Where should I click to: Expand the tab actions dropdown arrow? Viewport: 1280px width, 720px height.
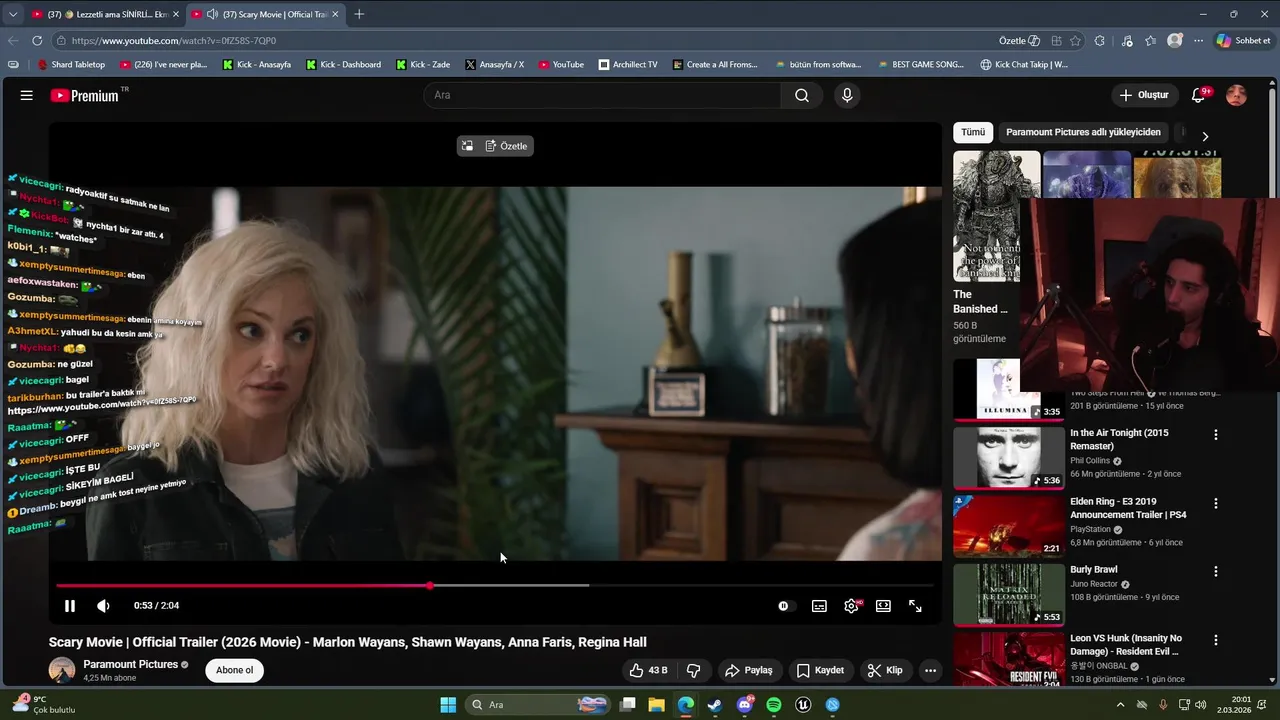pos(13,14)
